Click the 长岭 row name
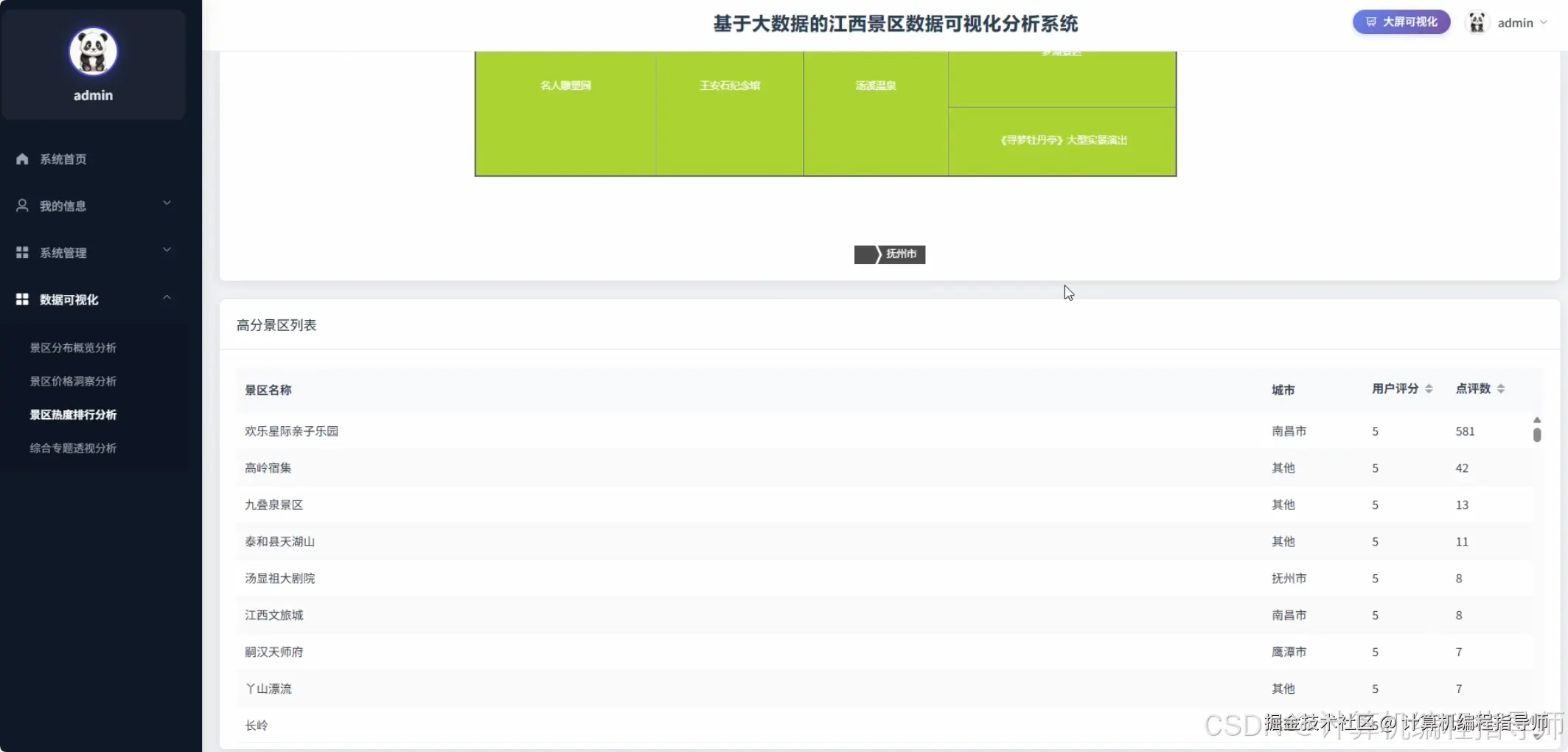The height and width of the screenshot is (752, 1568). (257, 725)
